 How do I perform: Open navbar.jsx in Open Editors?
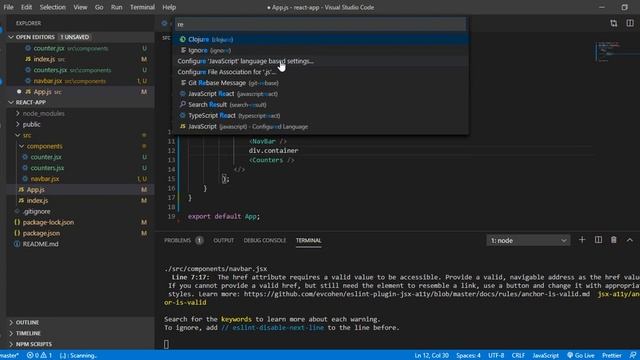click(80, 81)
